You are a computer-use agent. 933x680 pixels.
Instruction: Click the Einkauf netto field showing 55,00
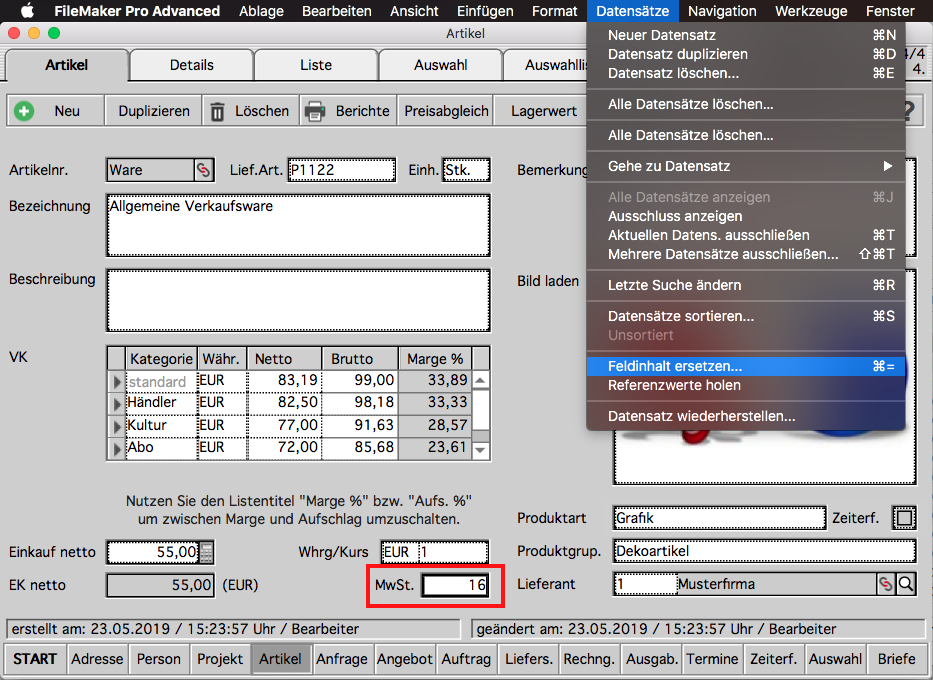point(153,552)
